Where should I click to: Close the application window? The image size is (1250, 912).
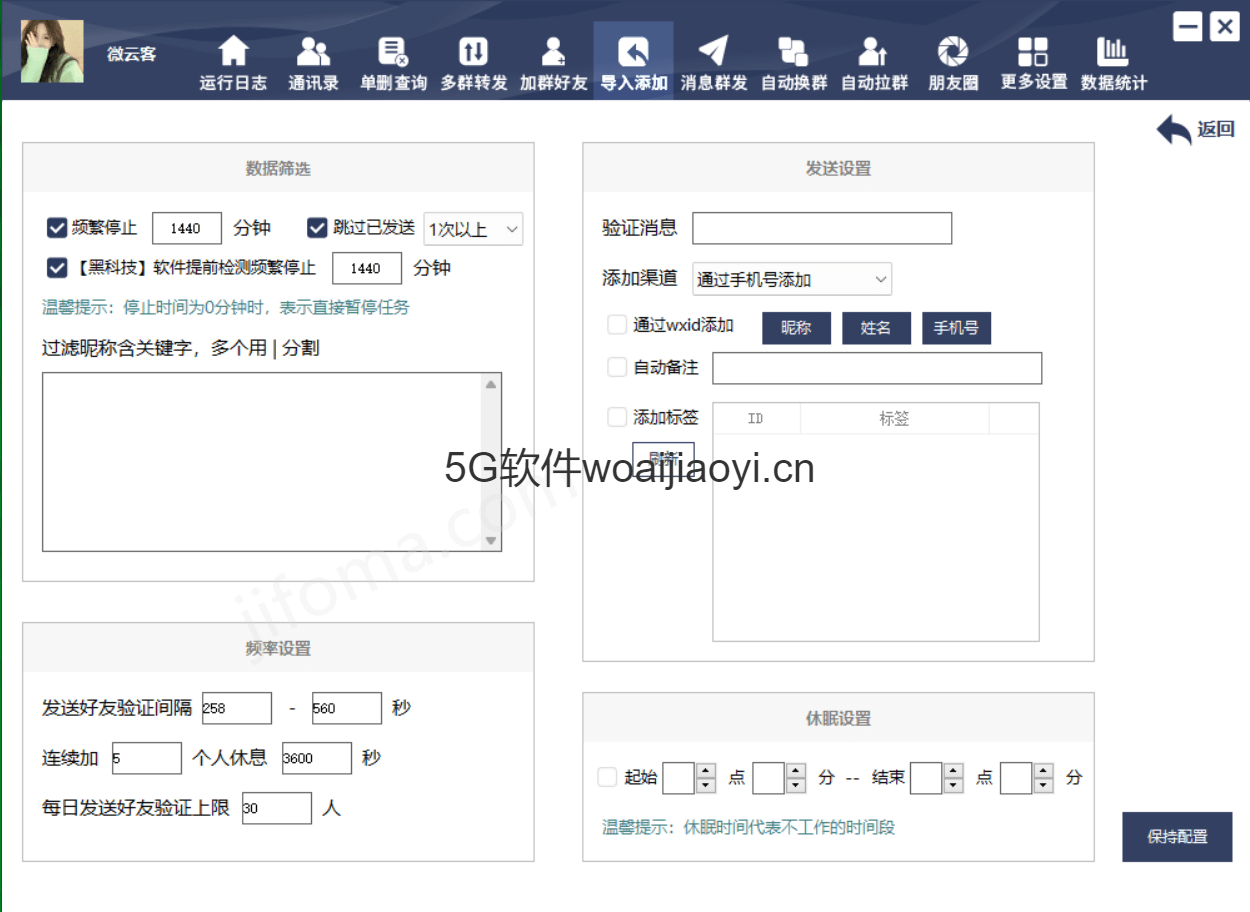point(1224,27)
